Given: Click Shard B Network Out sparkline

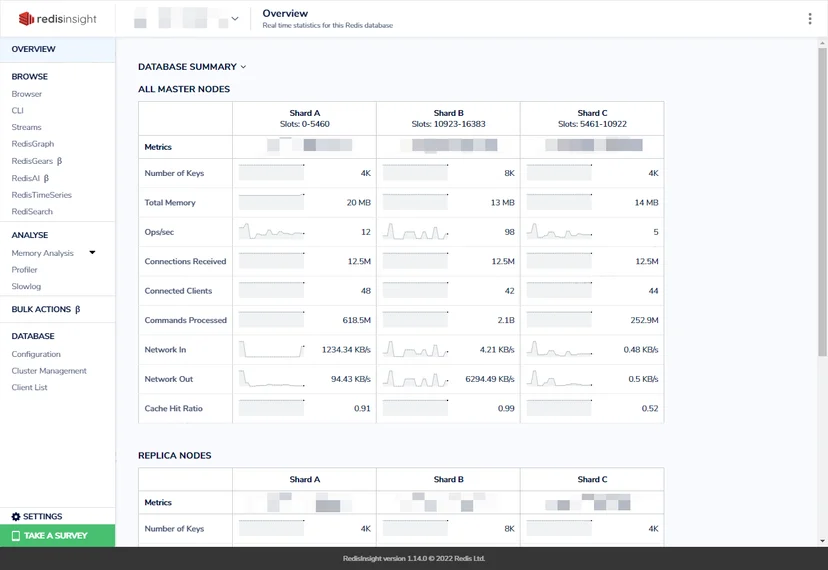Looking at the screenshot, I should point(416,379).
